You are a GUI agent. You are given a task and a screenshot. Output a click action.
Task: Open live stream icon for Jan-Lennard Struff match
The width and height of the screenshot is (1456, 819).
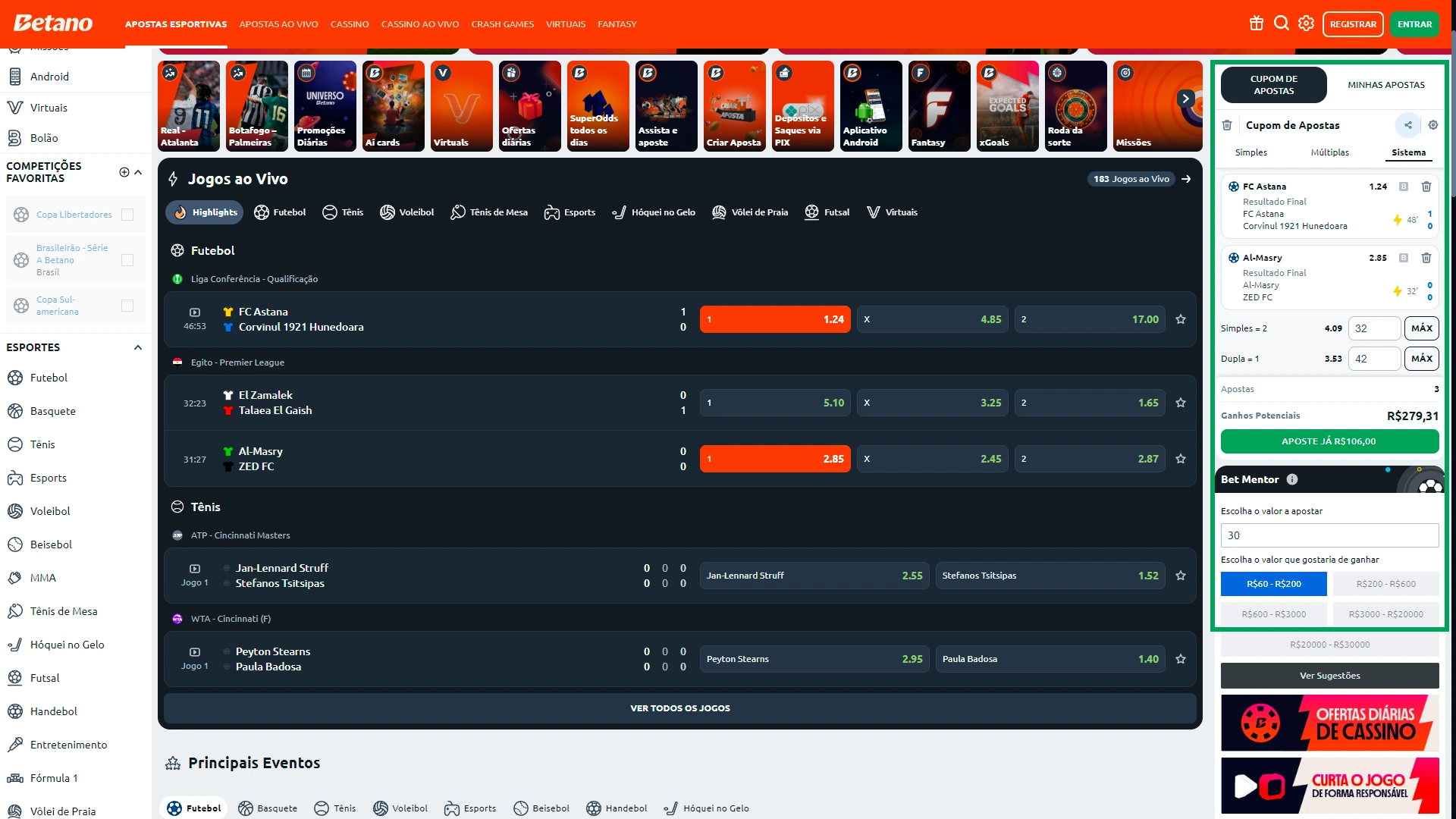tap(195, 569)
